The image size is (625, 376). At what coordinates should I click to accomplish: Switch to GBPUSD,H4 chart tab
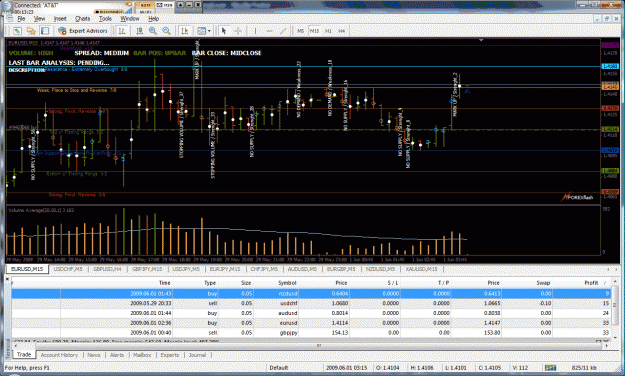pyautogui.click(x=107, y=269)
